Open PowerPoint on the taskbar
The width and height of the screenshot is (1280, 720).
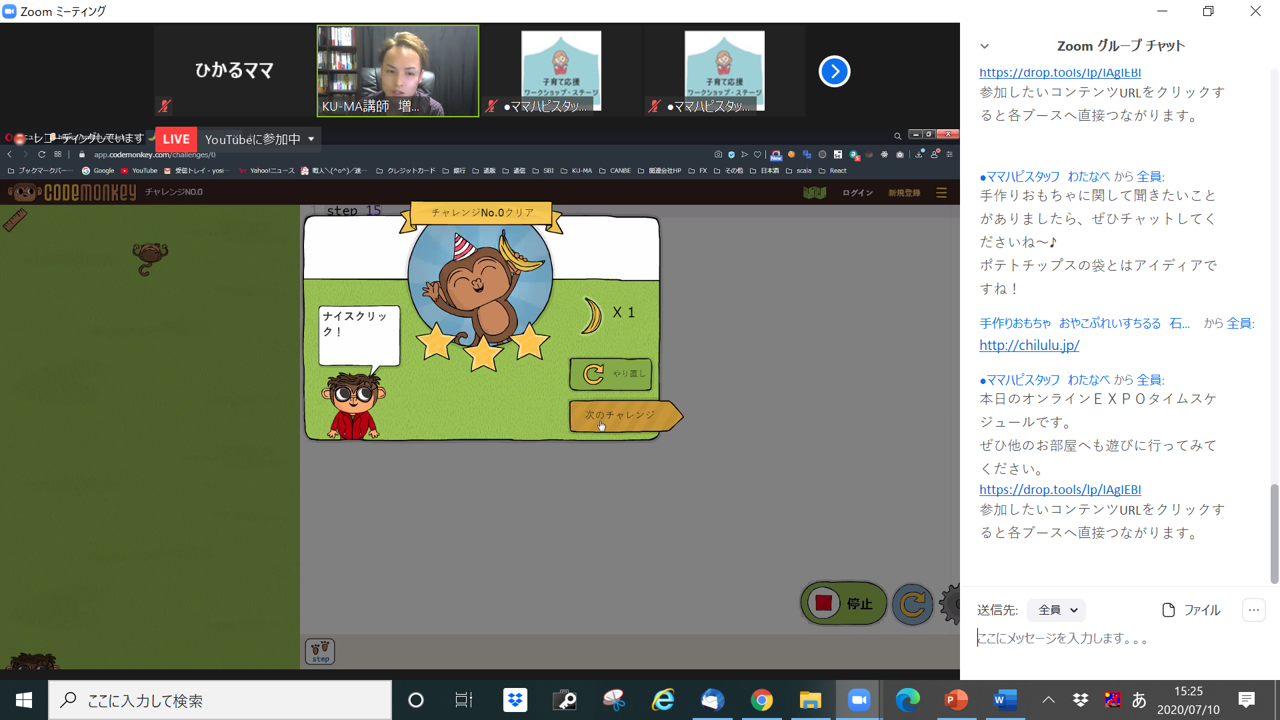click(957, 700)
